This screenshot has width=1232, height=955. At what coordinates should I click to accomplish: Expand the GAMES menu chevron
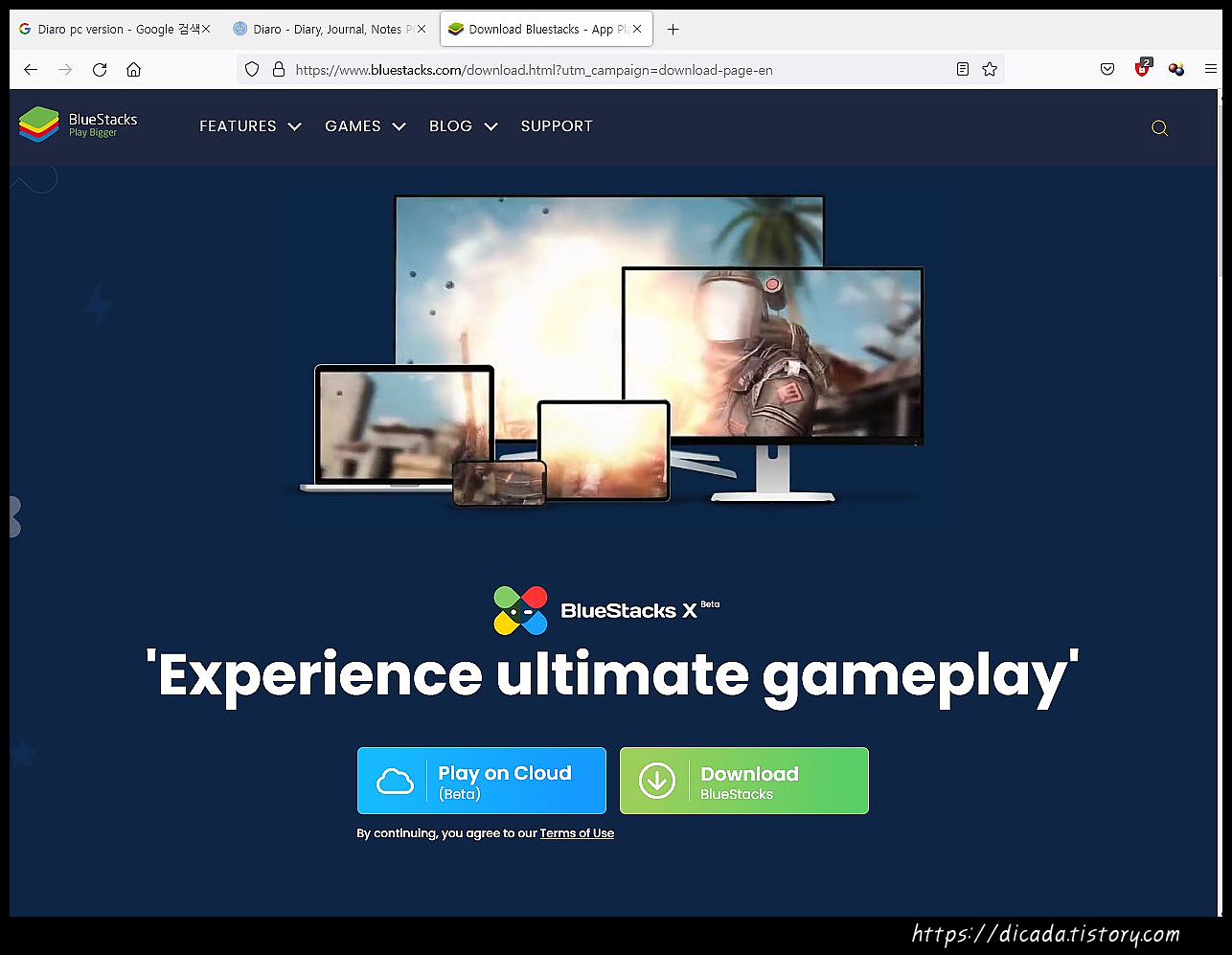pyautogui.click(x=399, y=126)
